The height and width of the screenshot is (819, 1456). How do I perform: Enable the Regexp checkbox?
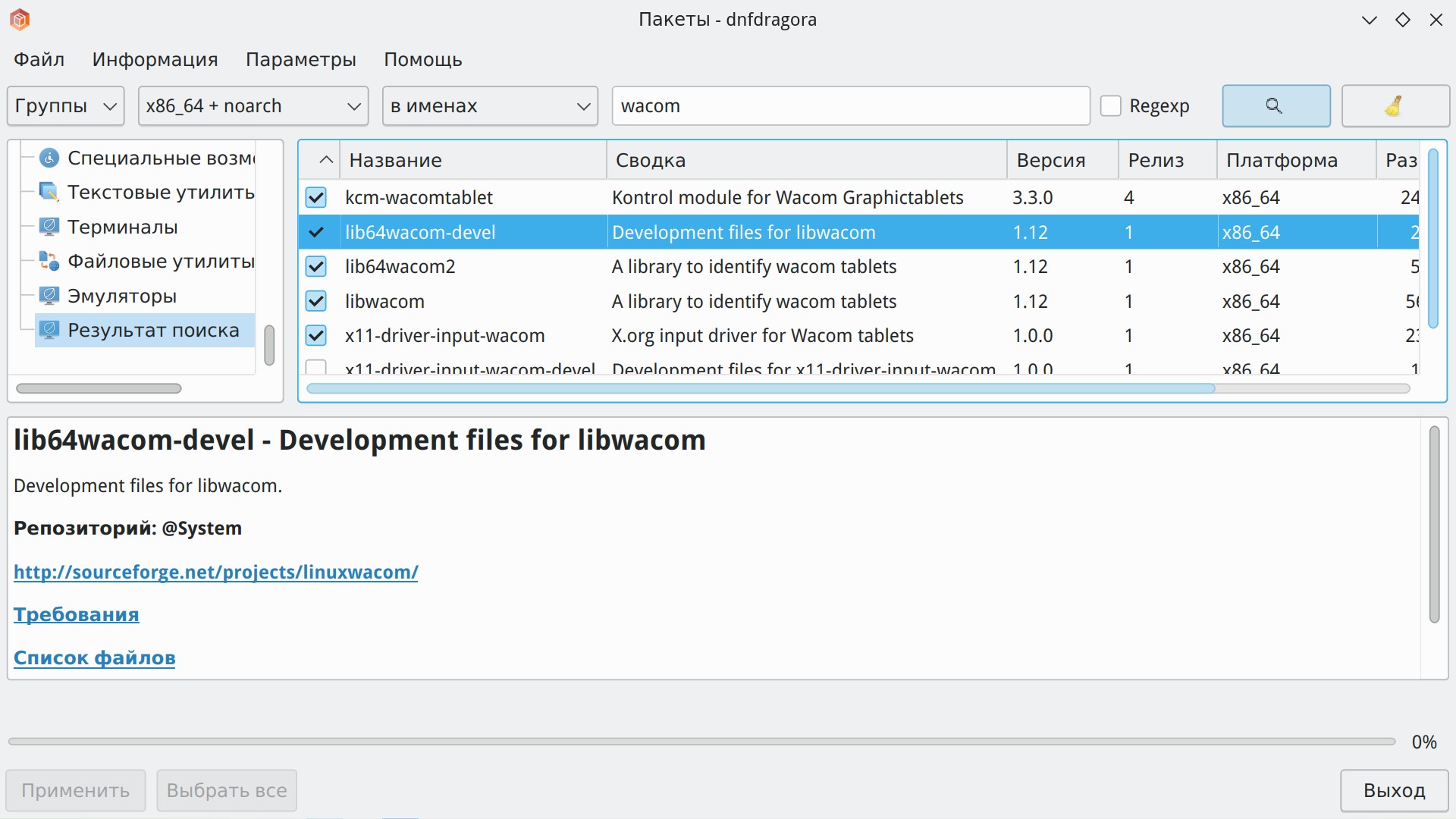(1110, 106)
